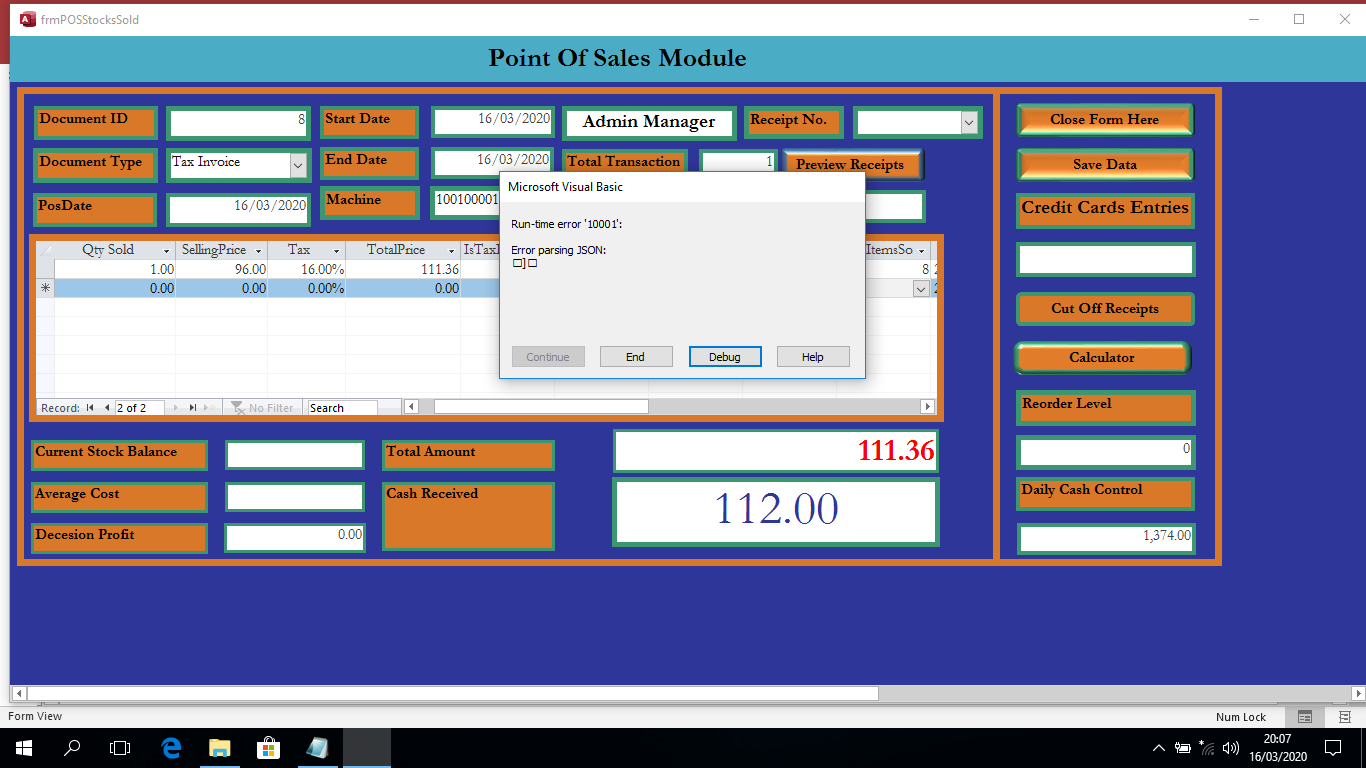This screenshot has width=1366, height=768.
Task: Open the Qty Sold column filter arrow
Action: coord(166,251)
